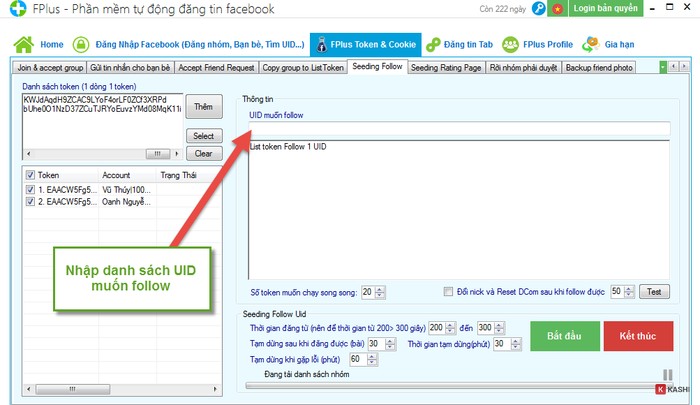
Task: Click the Vietnam flag language icon
Action: pyautogui.click(x=557, y=8)
